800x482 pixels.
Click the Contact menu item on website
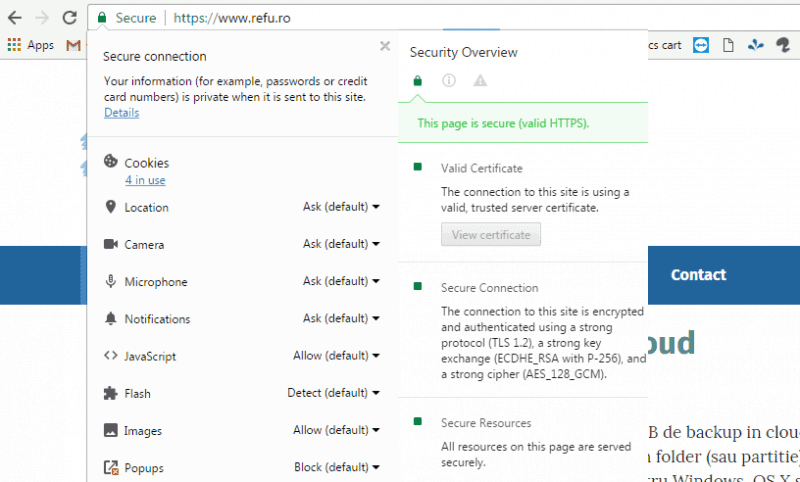click(x=698, y=275)
